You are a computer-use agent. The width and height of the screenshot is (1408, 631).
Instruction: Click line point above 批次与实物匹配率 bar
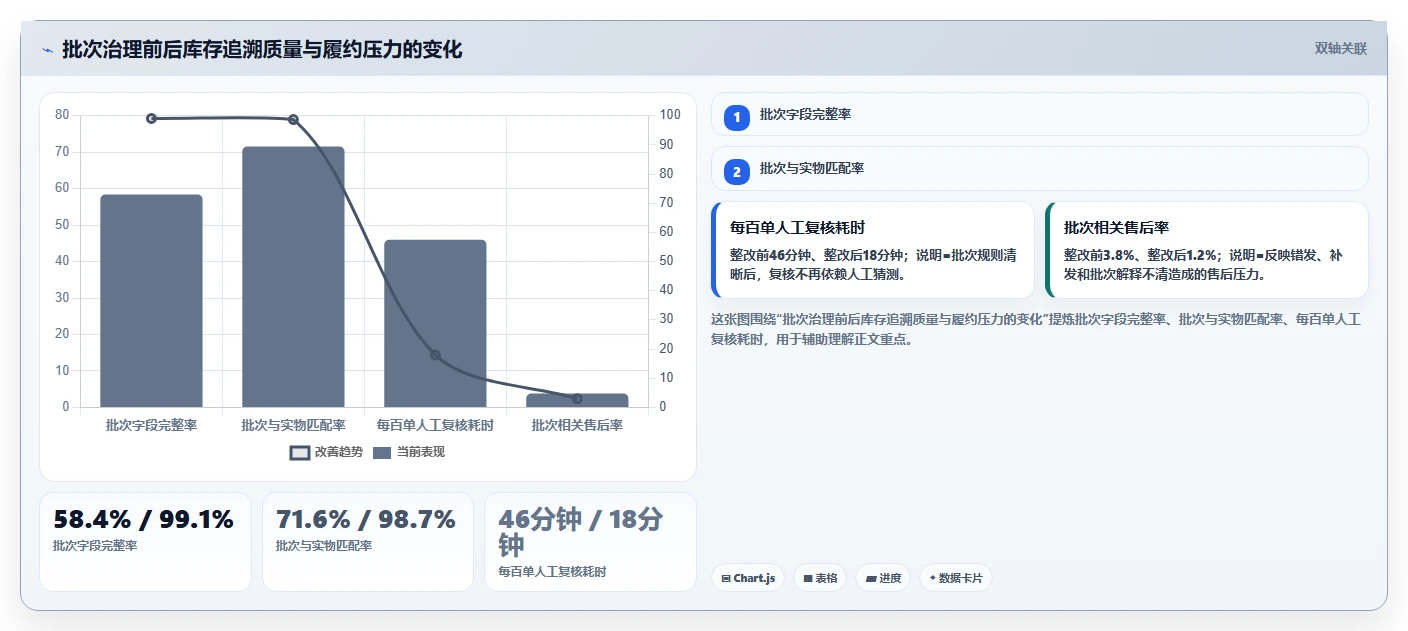(x=293, y=119)
